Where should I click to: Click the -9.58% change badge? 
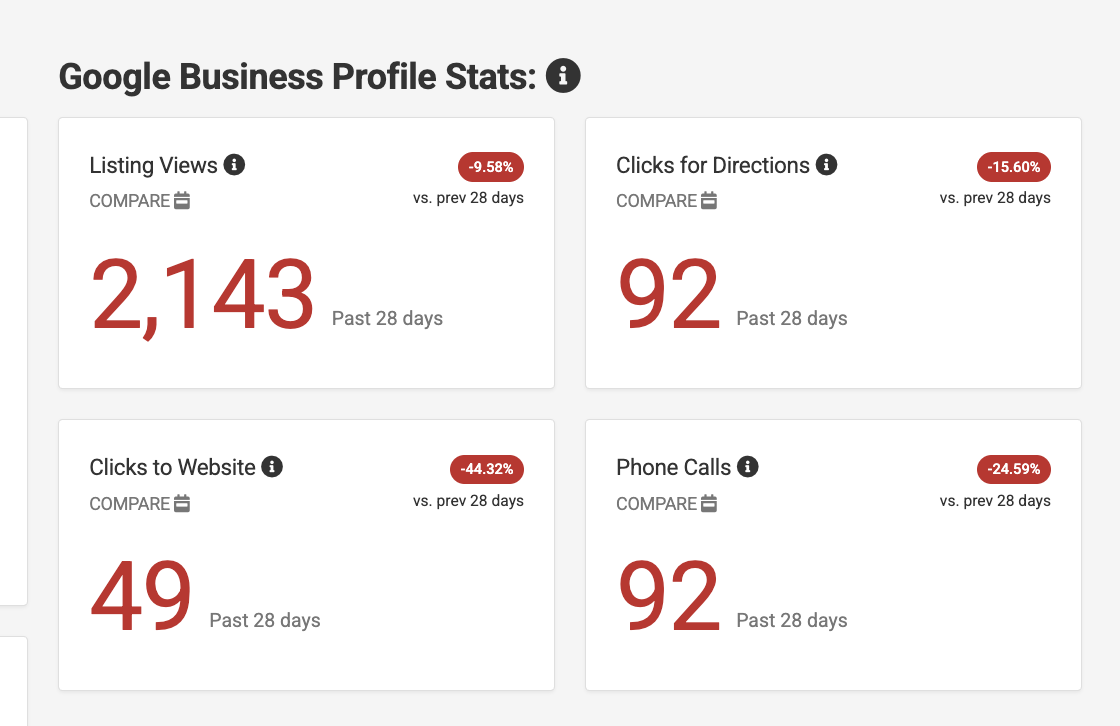pos(490,167)
